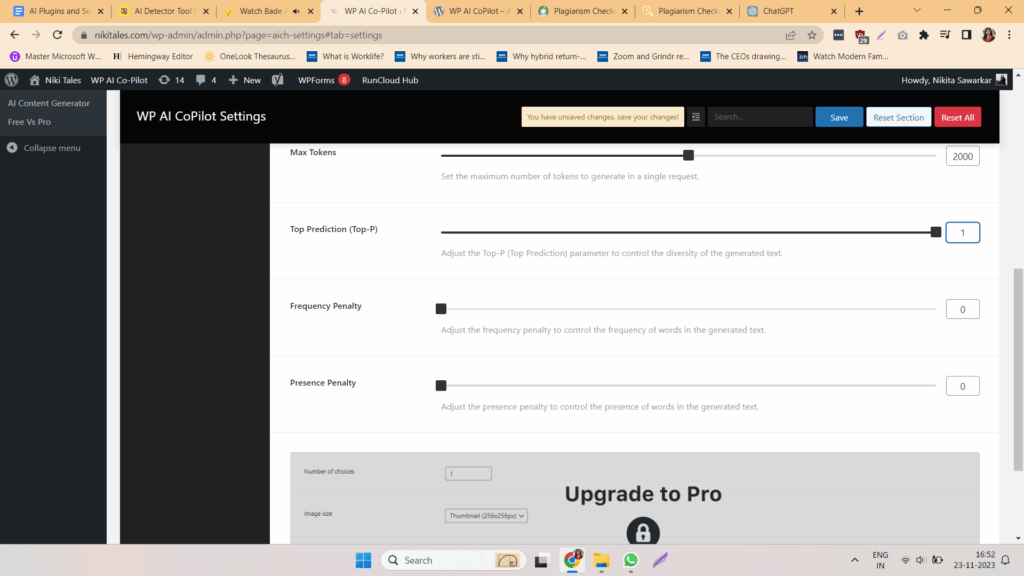1024x576 pixels.
Task: Open the Chrome extensions puzzle icon
Action: (923, 35)
